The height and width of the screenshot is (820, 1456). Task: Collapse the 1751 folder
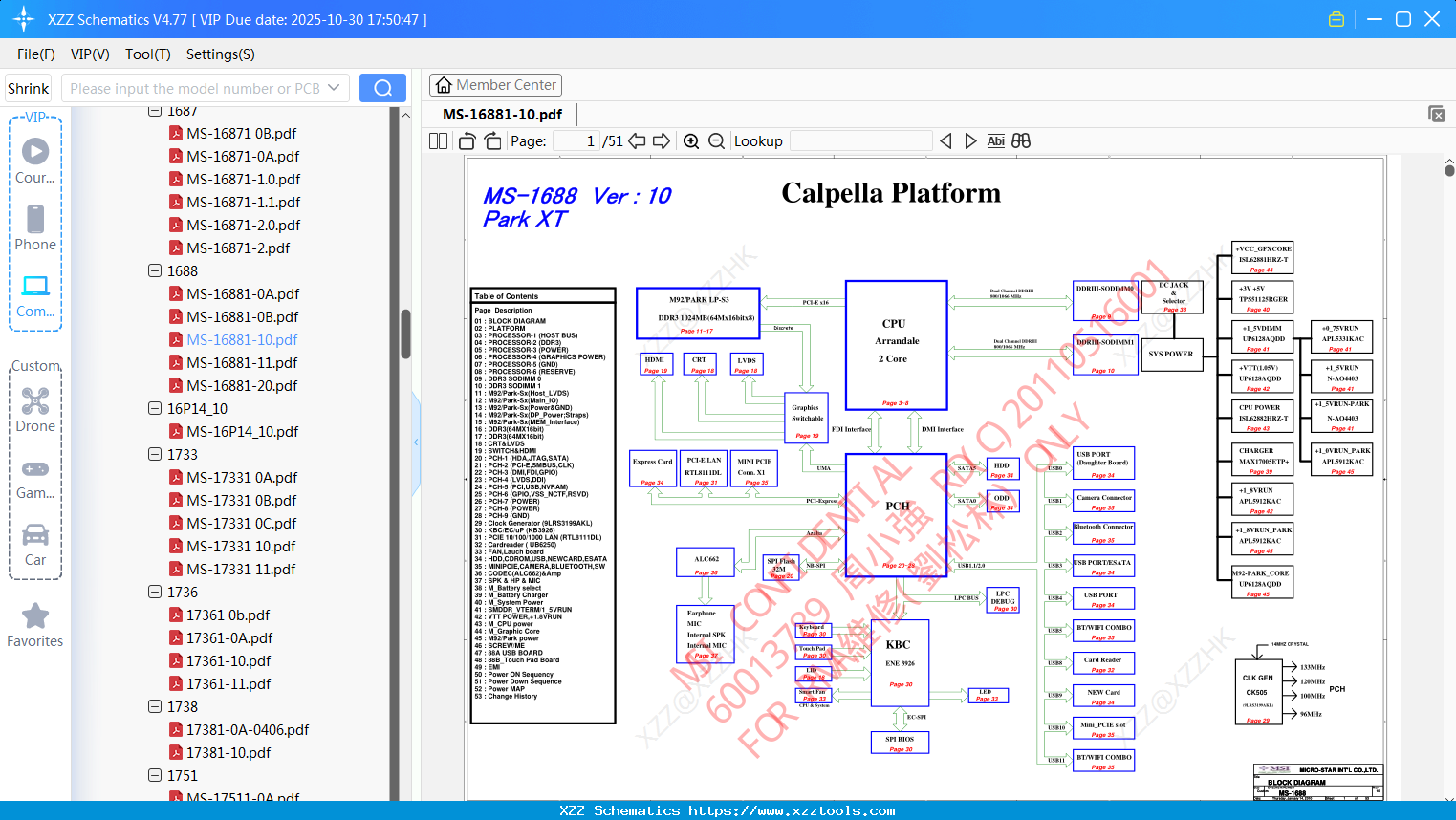[155, 775]
